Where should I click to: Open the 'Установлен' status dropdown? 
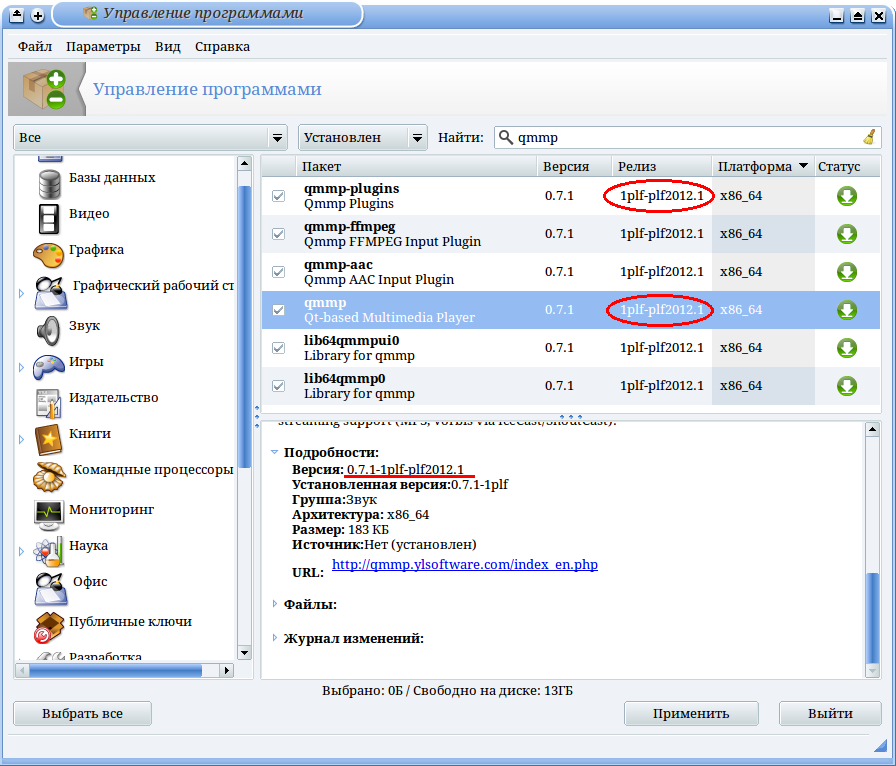pyautogui.click(x=362, y=138)
